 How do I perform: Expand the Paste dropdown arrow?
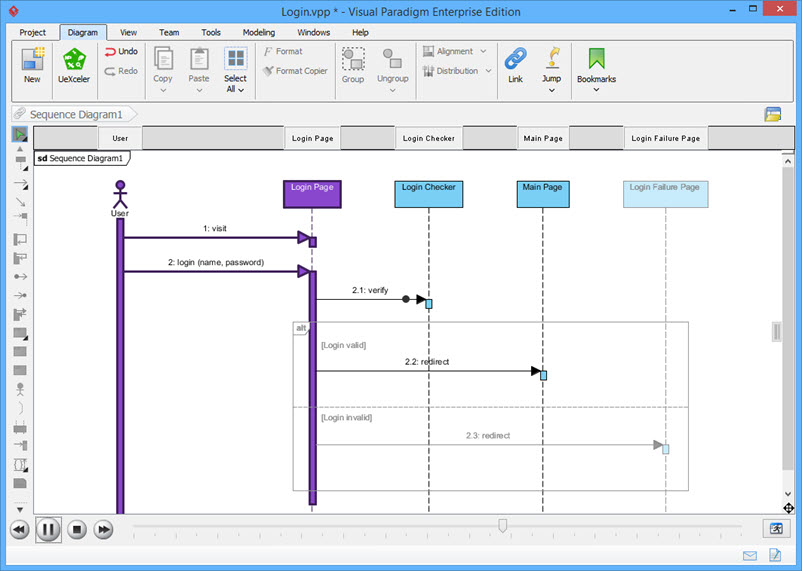(x=199, y=90)
